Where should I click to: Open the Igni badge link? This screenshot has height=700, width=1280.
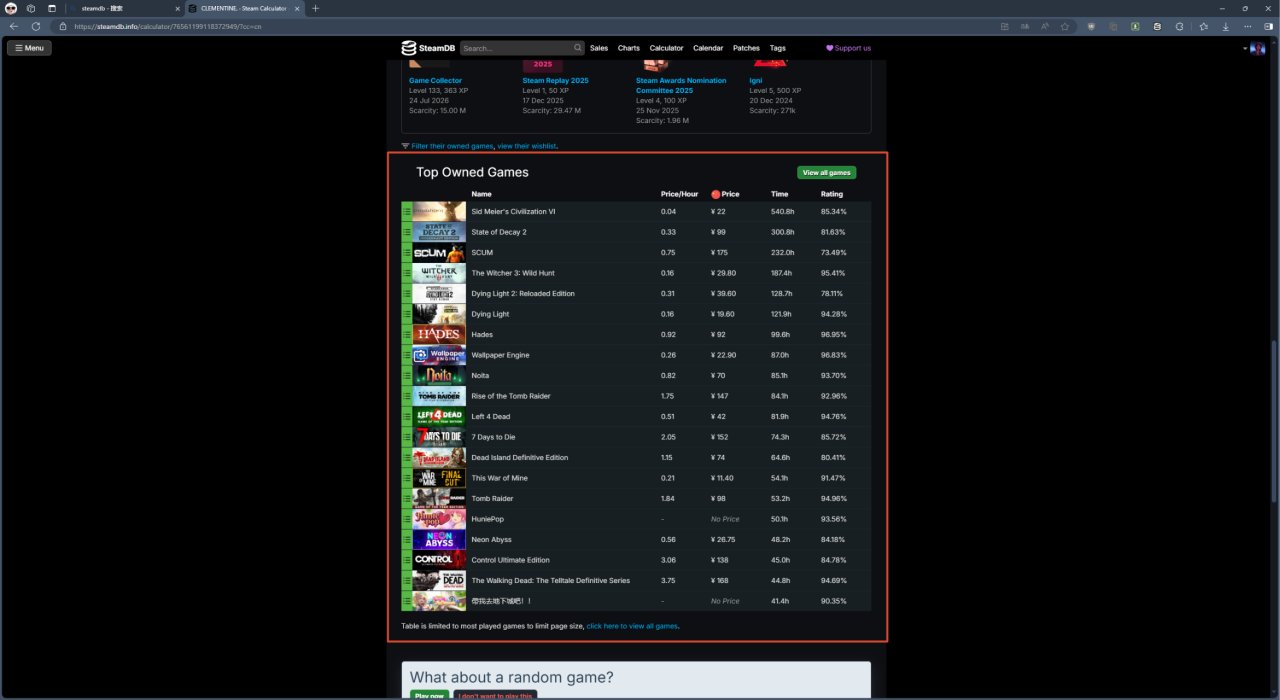point(756,80)
